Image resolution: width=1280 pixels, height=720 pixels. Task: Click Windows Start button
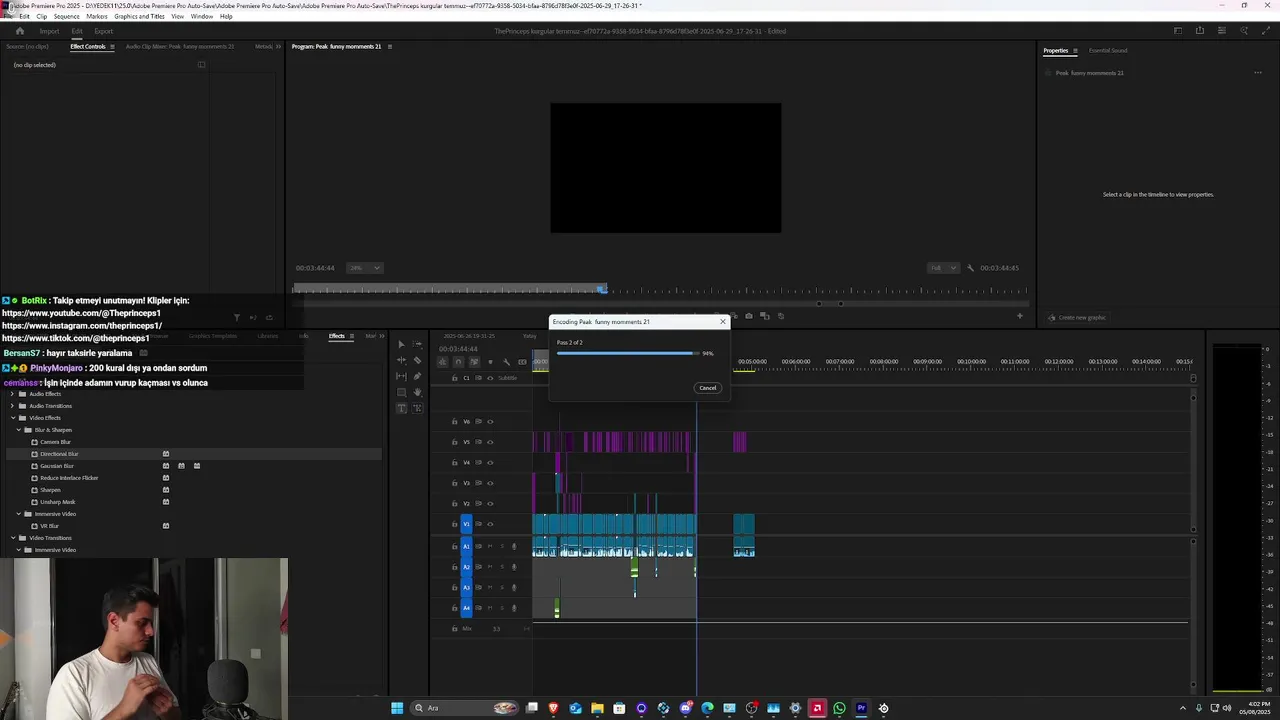397,708
